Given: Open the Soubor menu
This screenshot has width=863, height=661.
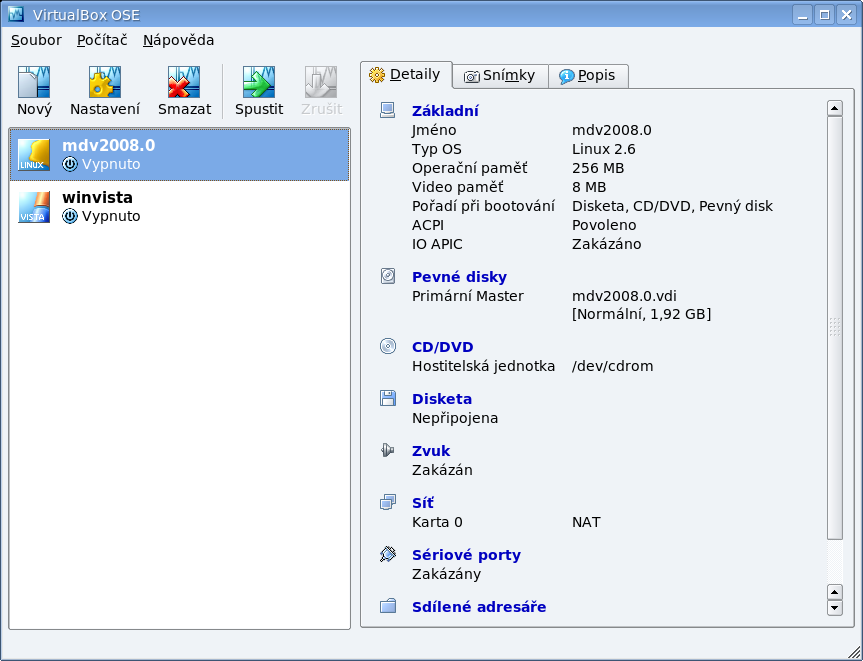Looking at the screenshot, I should point(36,40).
